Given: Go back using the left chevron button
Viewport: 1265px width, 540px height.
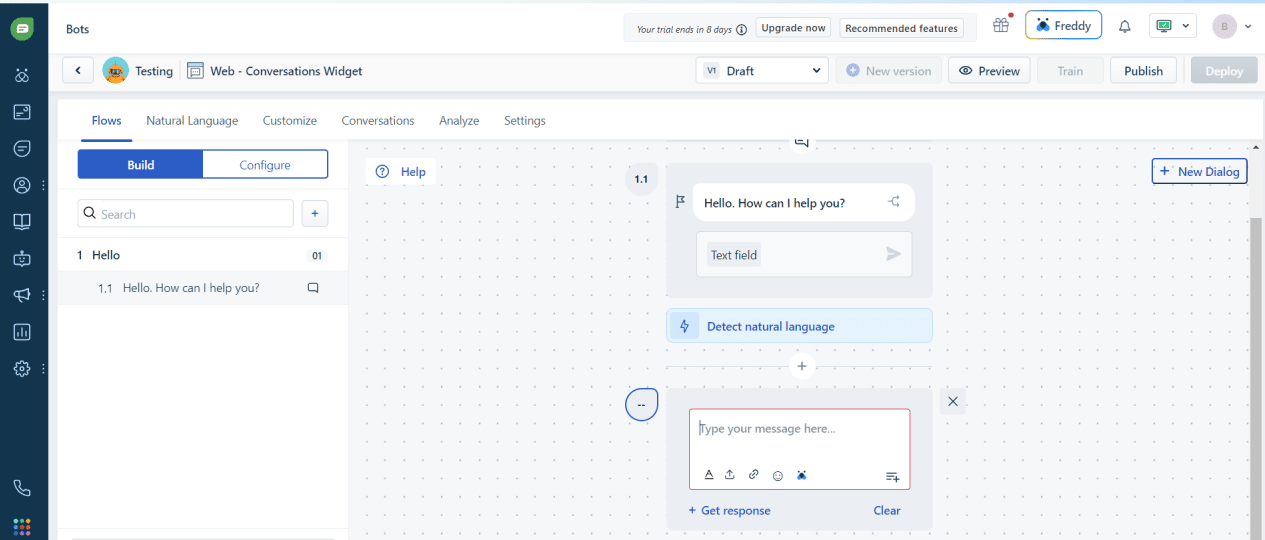Looking at the screenshot, I should coord(78,71).
